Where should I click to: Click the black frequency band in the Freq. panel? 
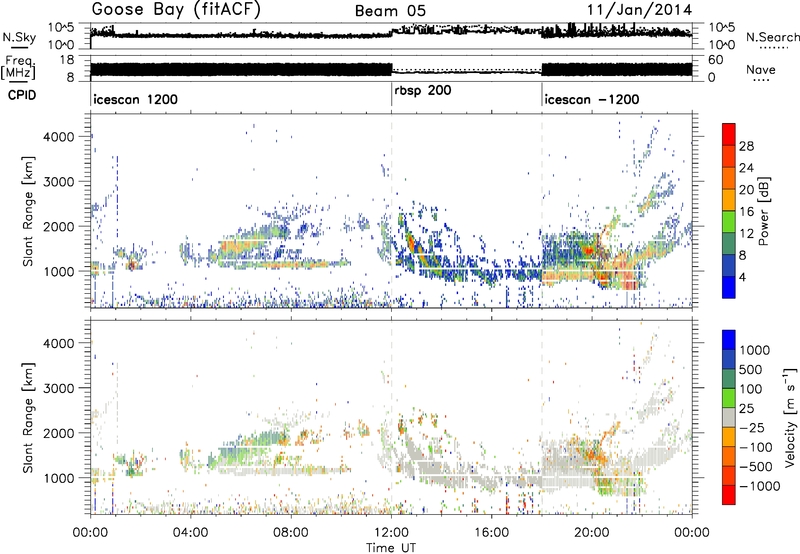(x=240, y=69)
